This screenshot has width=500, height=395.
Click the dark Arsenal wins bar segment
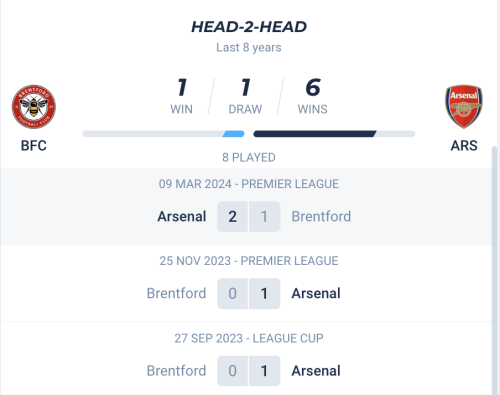(315, 134)
